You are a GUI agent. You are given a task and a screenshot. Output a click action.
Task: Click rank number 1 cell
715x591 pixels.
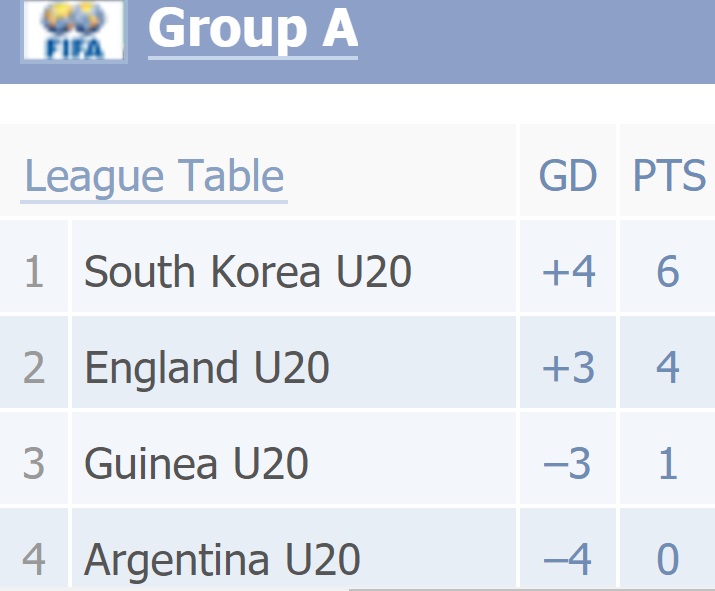pos(34,272)
